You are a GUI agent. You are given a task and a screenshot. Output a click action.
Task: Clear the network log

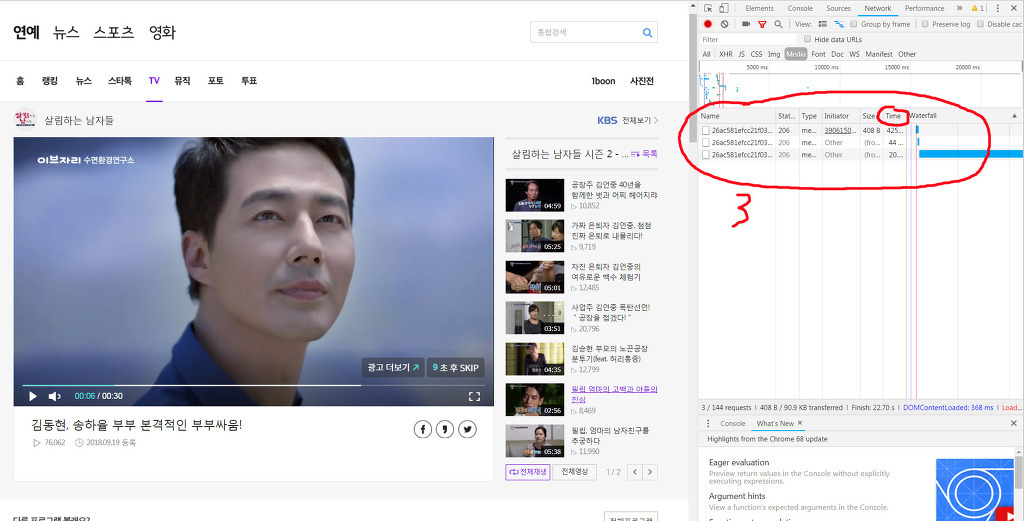coord(724,24)
